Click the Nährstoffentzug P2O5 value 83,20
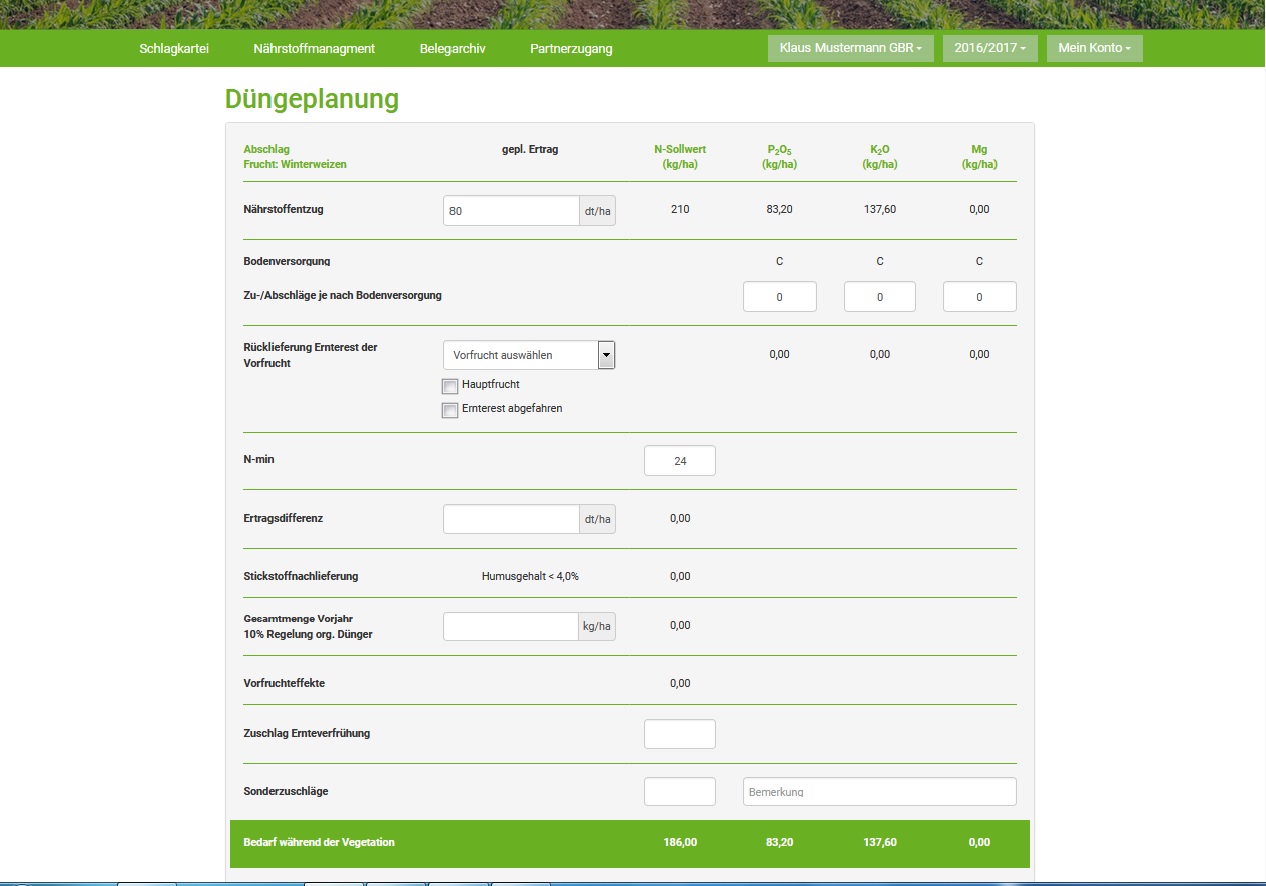The width and height of the screenshot is (1266, 886). click(780, 210)
